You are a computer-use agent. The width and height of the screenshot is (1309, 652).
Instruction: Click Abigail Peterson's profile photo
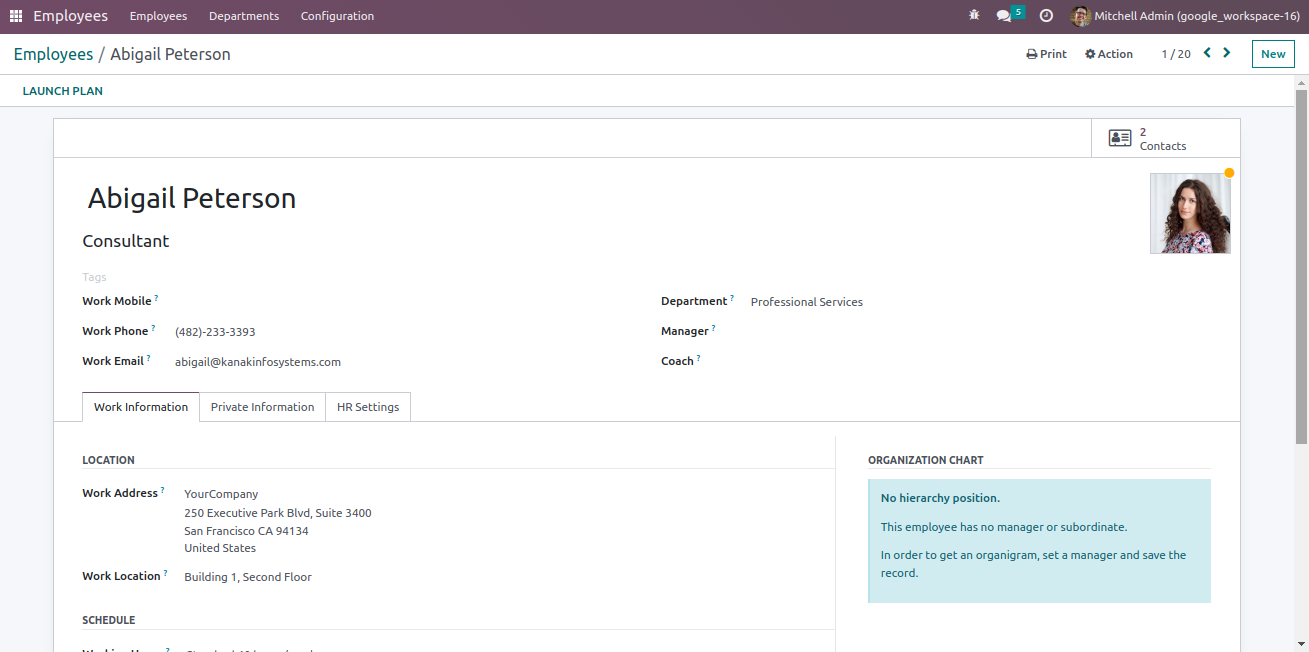(x=1190, y=213)
